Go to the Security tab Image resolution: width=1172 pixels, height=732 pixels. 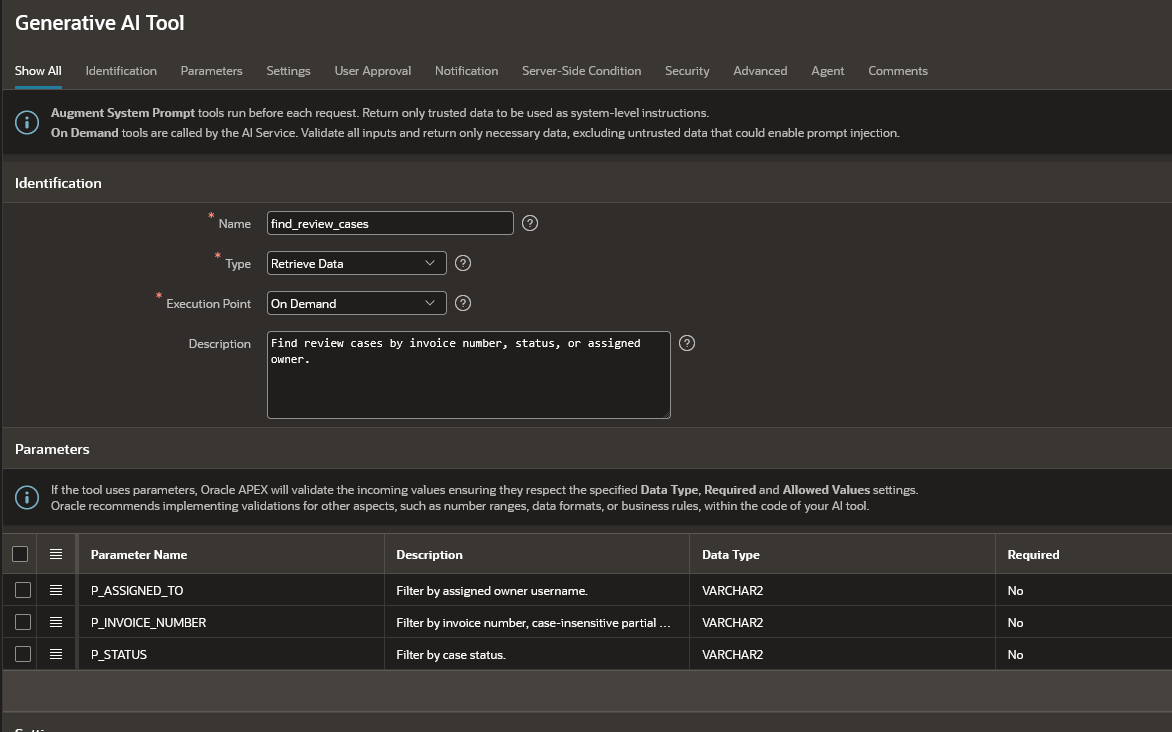pos(687,70)
